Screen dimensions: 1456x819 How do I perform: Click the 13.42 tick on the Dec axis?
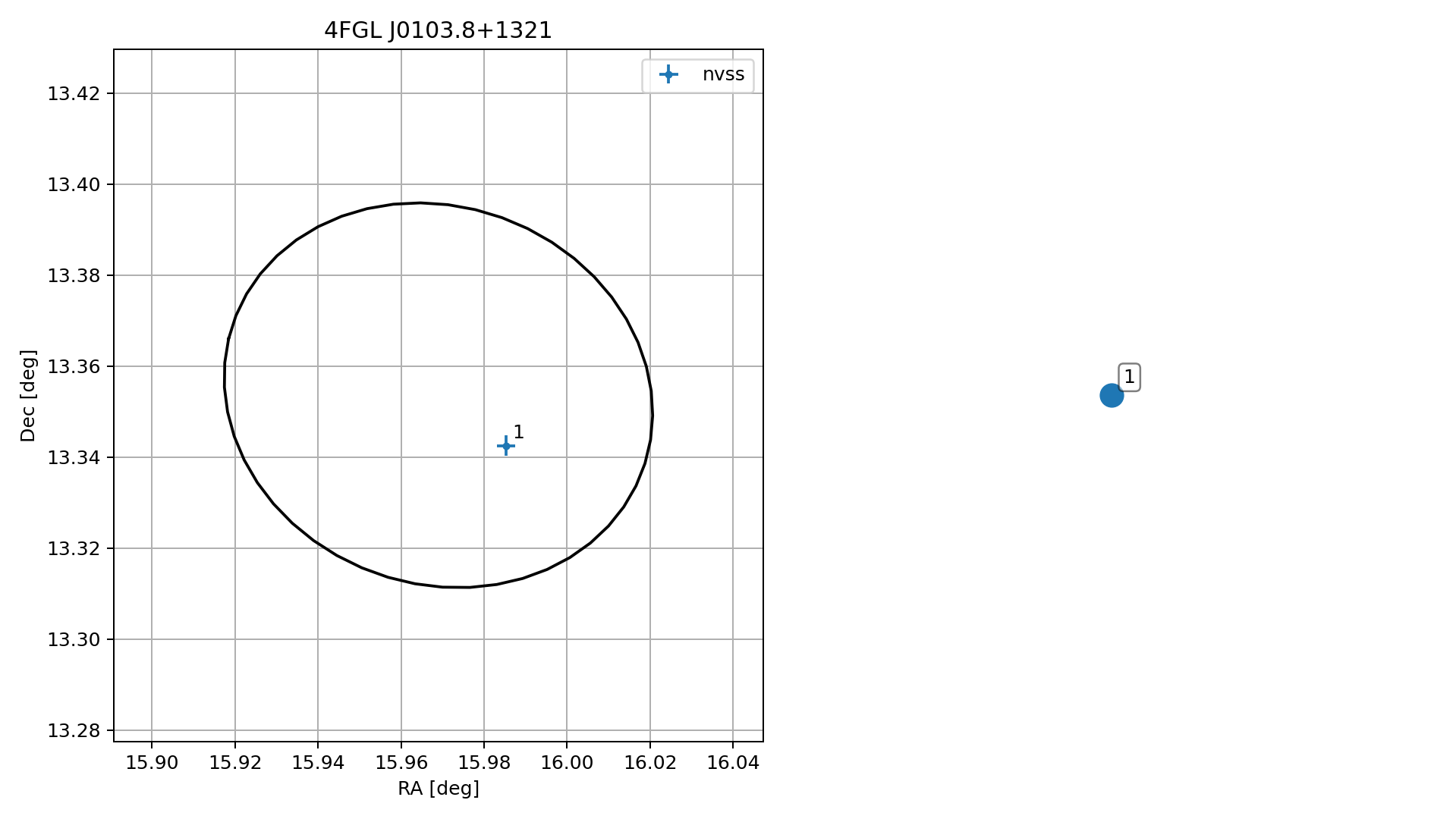pyautogui.click(x=74, y=94)
